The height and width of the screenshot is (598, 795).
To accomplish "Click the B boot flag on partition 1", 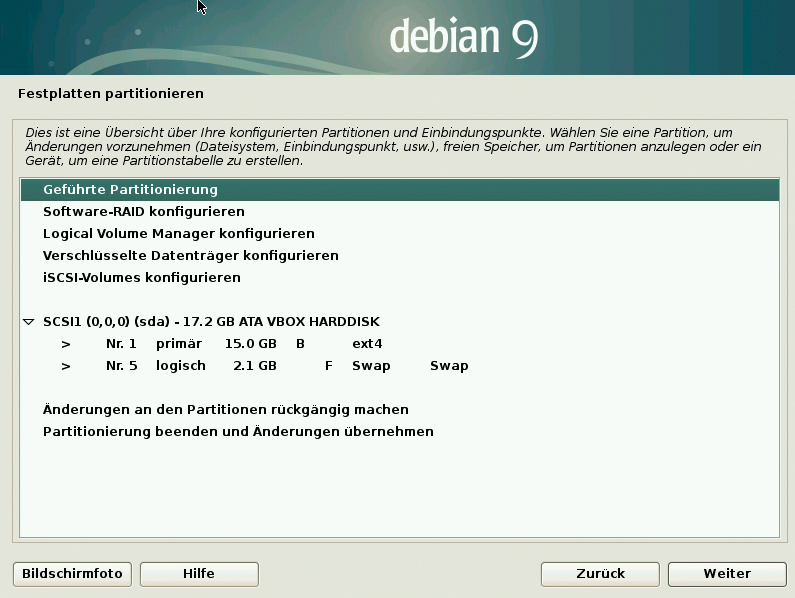I will coord(300,344).
